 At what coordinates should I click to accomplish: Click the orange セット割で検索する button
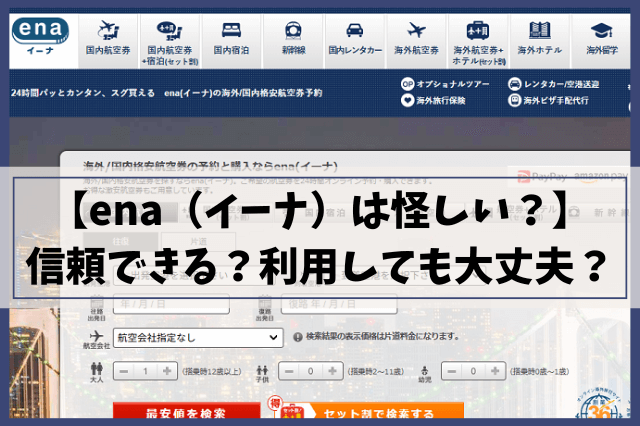pyautogui.click(x=369, y=410)
